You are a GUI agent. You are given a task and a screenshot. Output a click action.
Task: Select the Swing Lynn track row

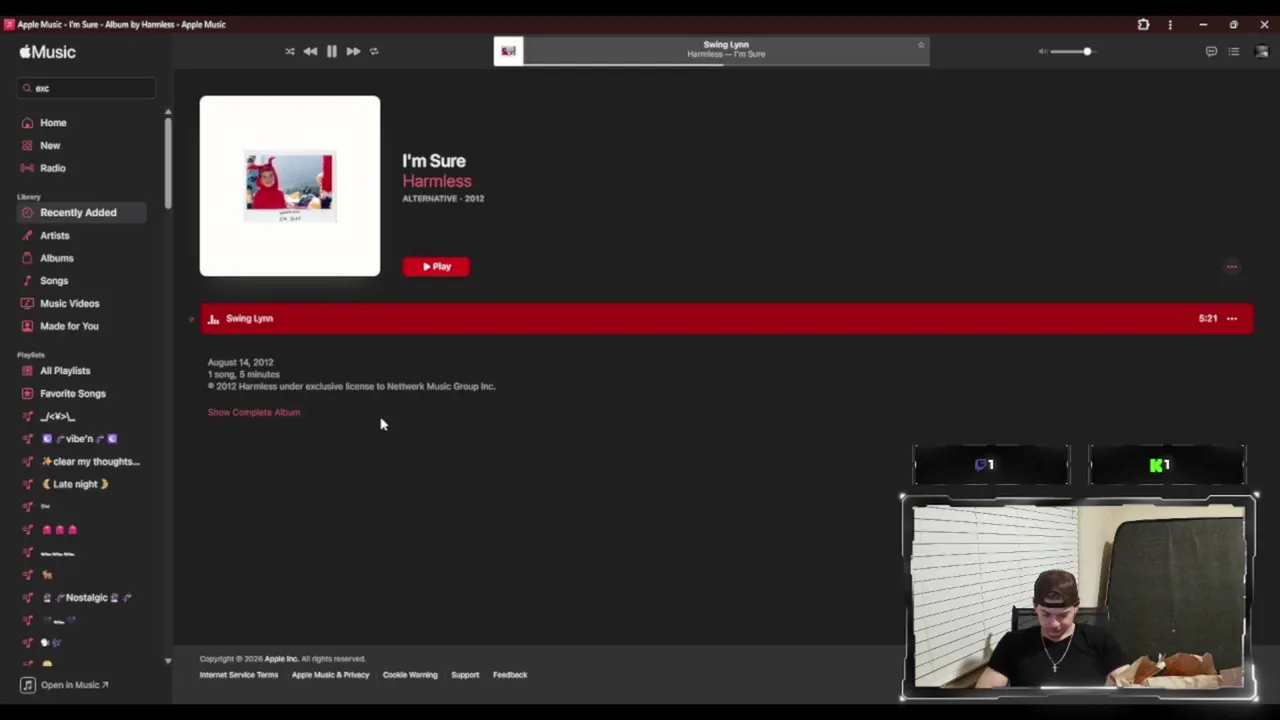pyautogui.click(x=726, y=319)
